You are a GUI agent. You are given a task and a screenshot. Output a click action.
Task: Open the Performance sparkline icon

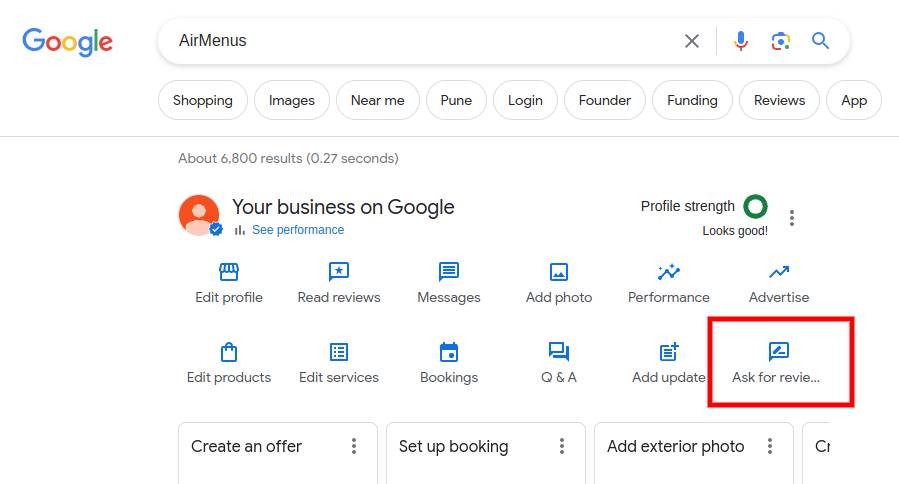[669, 271]
